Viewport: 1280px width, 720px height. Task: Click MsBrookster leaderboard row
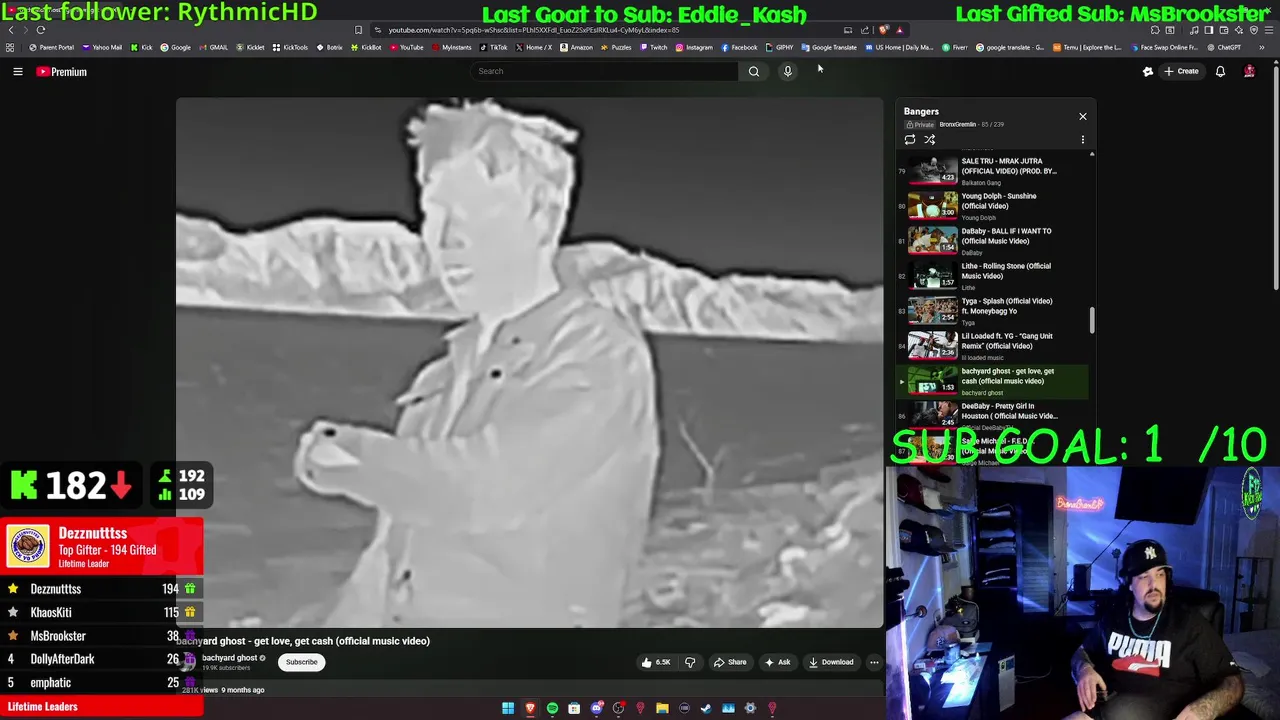click(101, 636)
